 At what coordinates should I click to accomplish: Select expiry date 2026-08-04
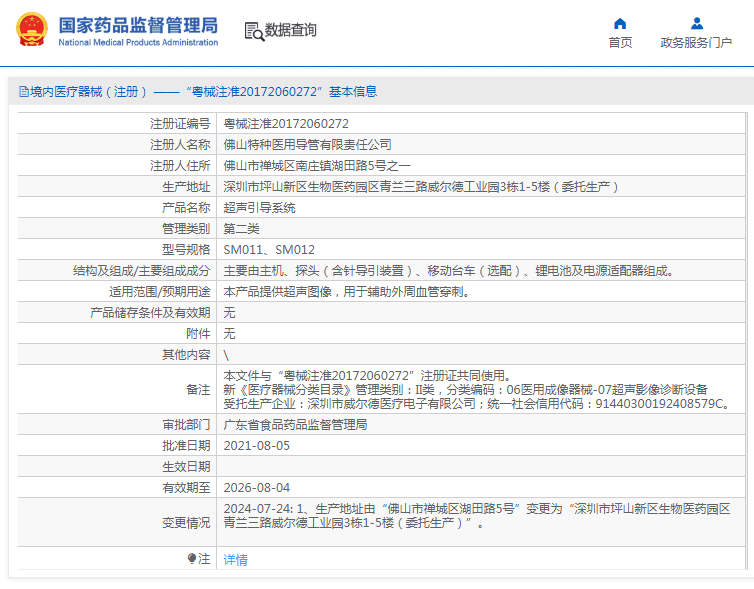[x=257, y=488]
